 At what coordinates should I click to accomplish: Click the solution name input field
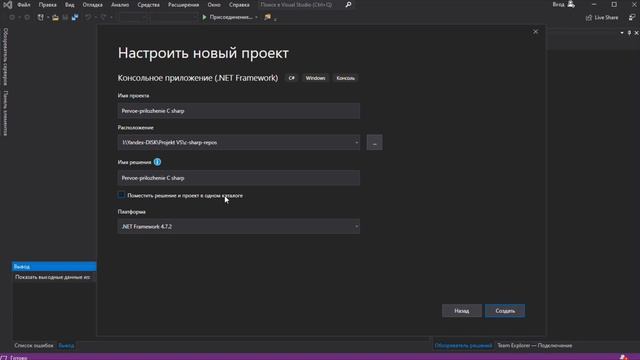click(239, 178)
